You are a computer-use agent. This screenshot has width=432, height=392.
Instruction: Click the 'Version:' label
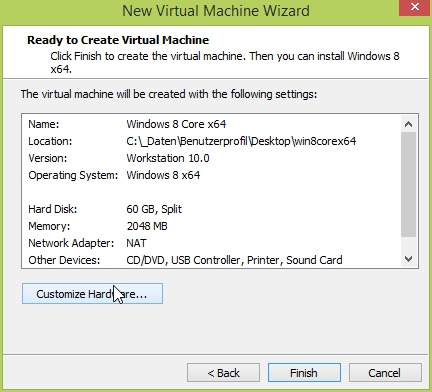click(x=48, y=158)
